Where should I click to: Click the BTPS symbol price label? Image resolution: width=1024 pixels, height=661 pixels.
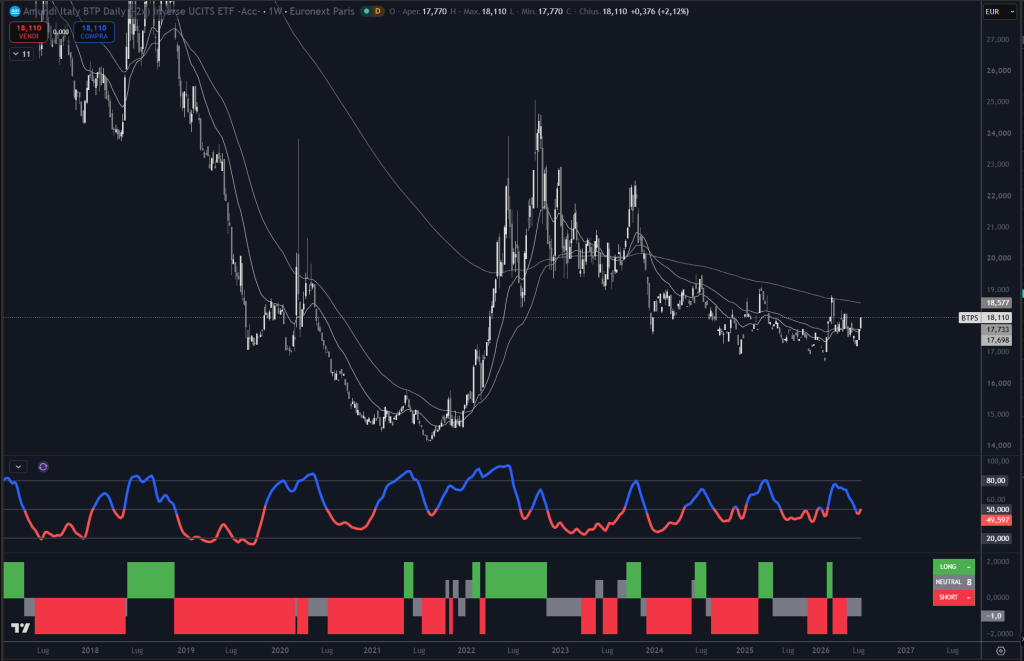[969, 317]
